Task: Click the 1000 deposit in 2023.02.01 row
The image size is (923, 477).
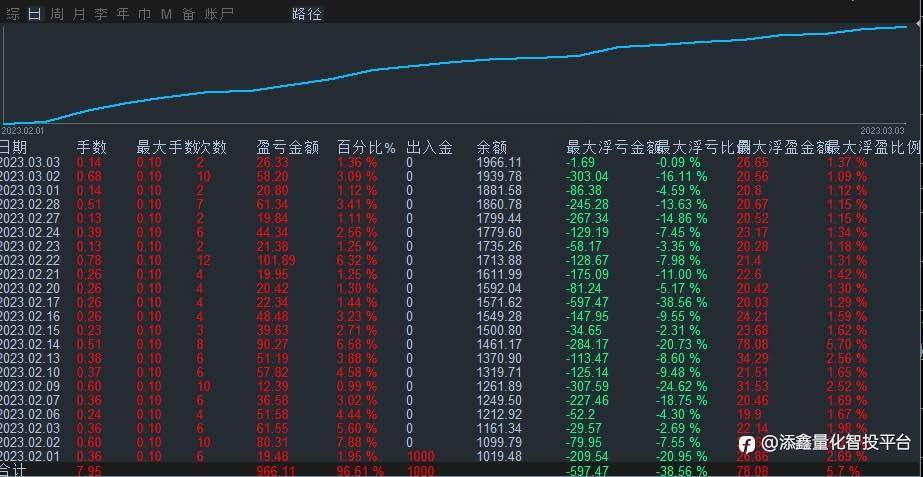Action: click(x=420, y=456)
